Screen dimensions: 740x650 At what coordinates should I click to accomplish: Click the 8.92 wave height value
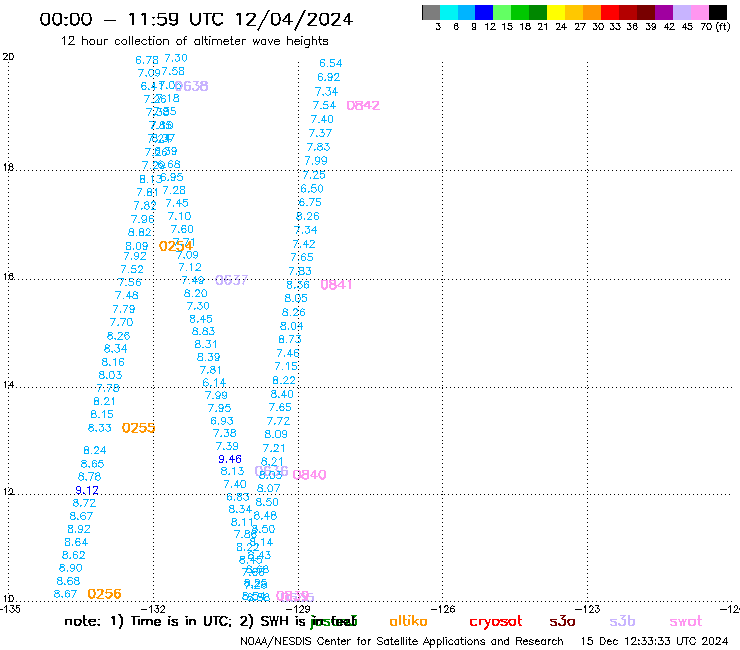pyautogui.click(x=79, y=529)
